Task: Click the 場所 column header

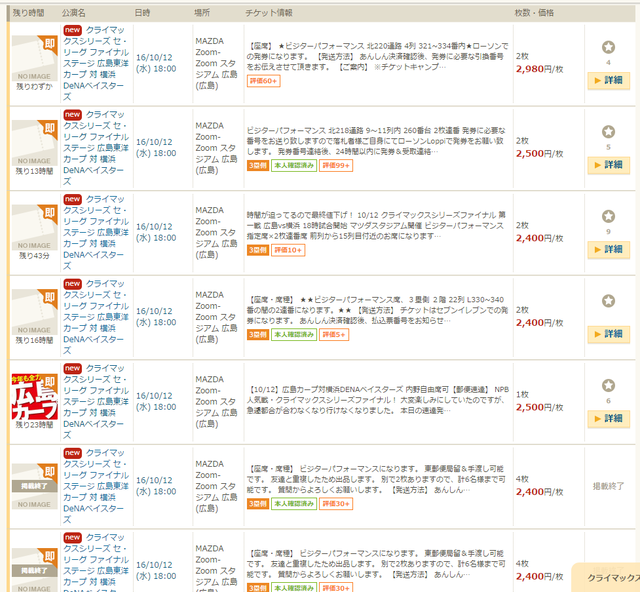Action: [202, 13]
